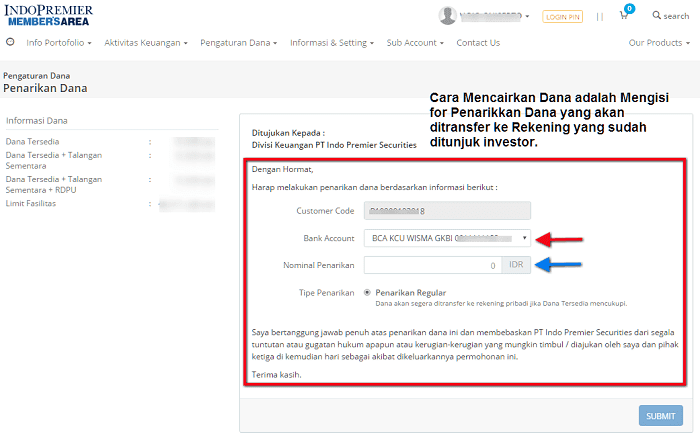This screenshot has height=440, width=700.
Task: Click the Dana Tersedia label
Action: pos(32,141)
